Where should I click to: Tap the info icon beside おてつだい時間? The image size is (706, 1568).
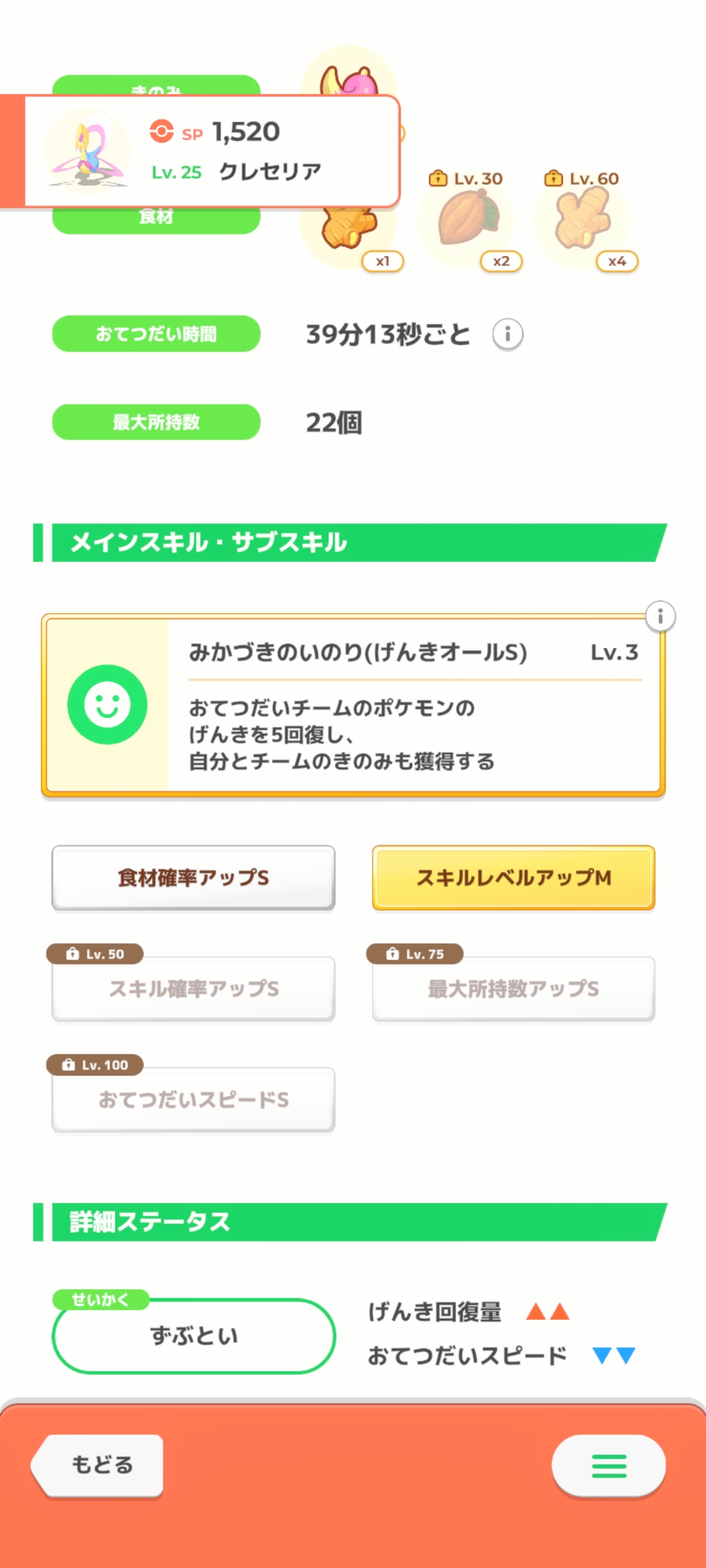pos(507,335)
